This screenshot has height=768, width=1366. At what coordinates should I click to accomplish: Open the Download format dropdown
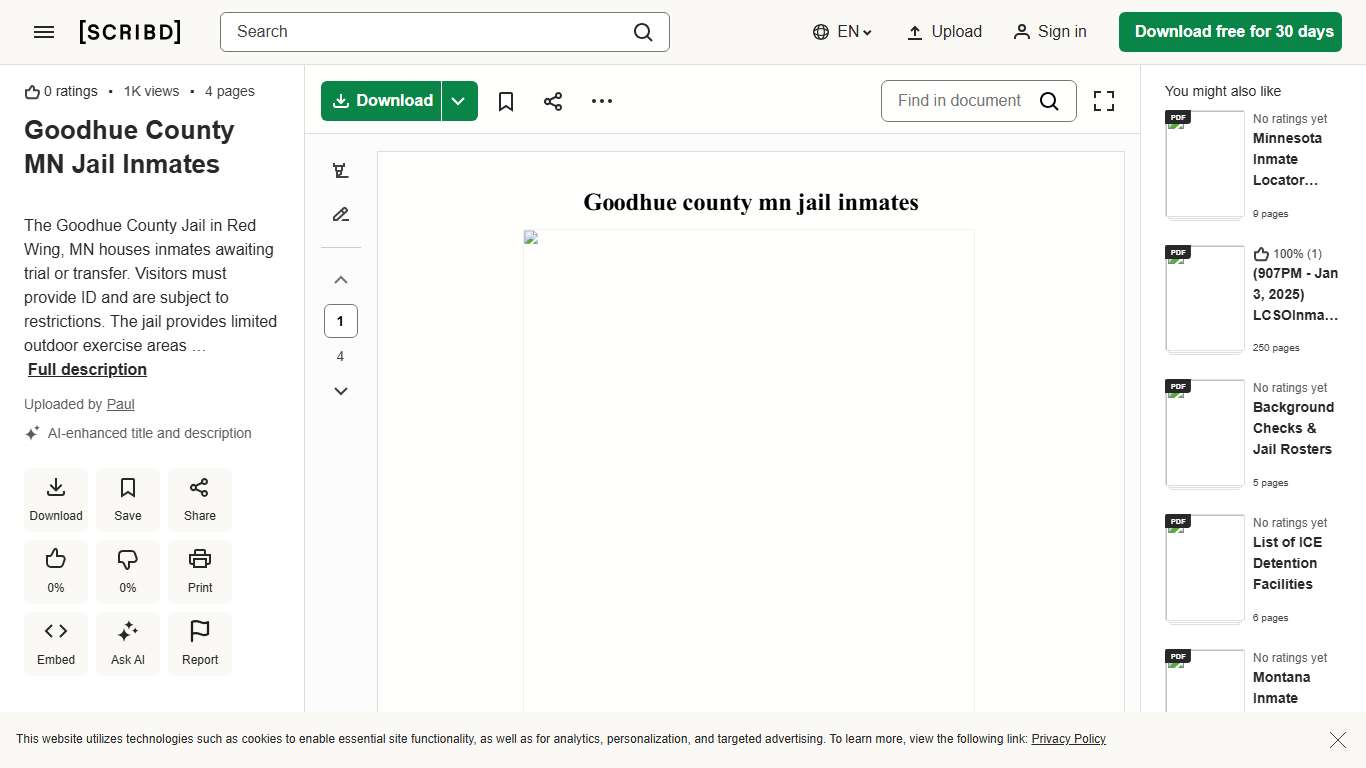[x=459, y=101]
